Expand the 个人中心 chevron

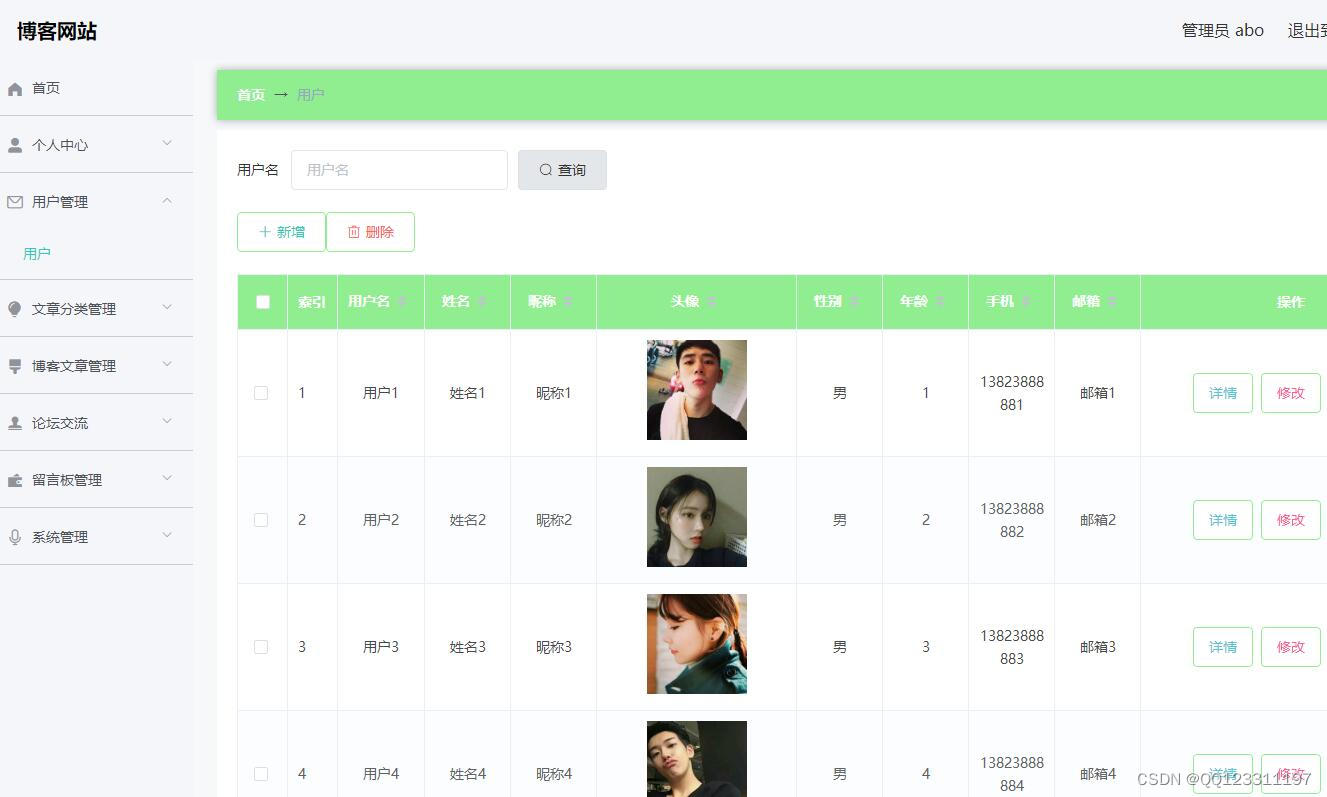click(x=167, y=143)
